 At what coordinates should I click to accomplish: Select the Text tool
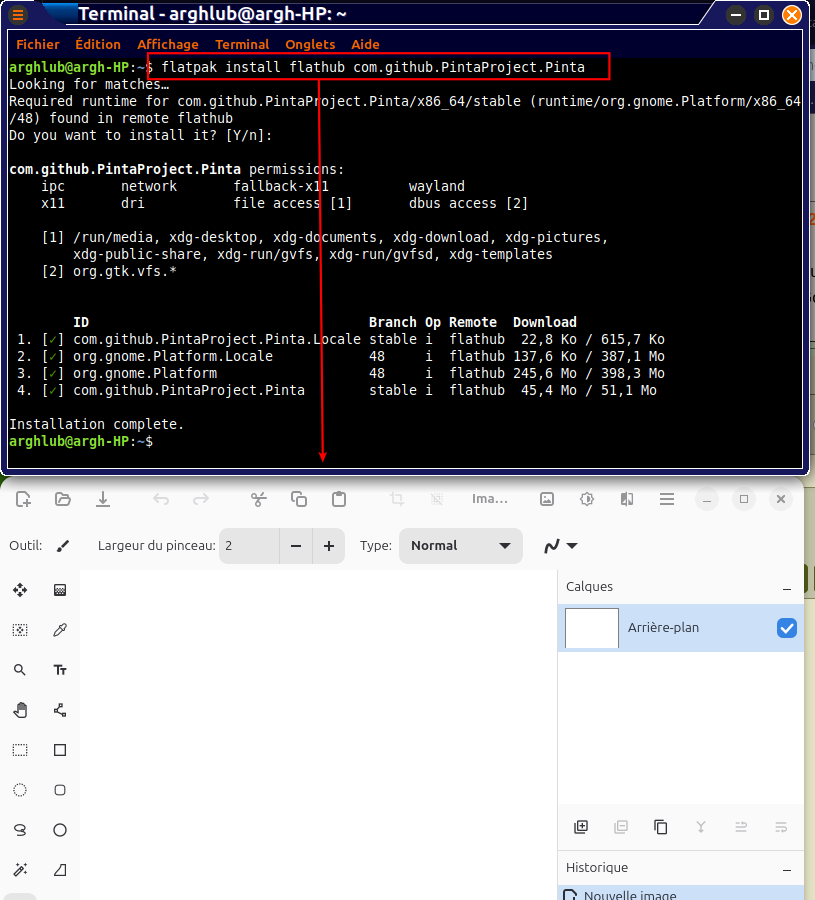pos(60,670)
